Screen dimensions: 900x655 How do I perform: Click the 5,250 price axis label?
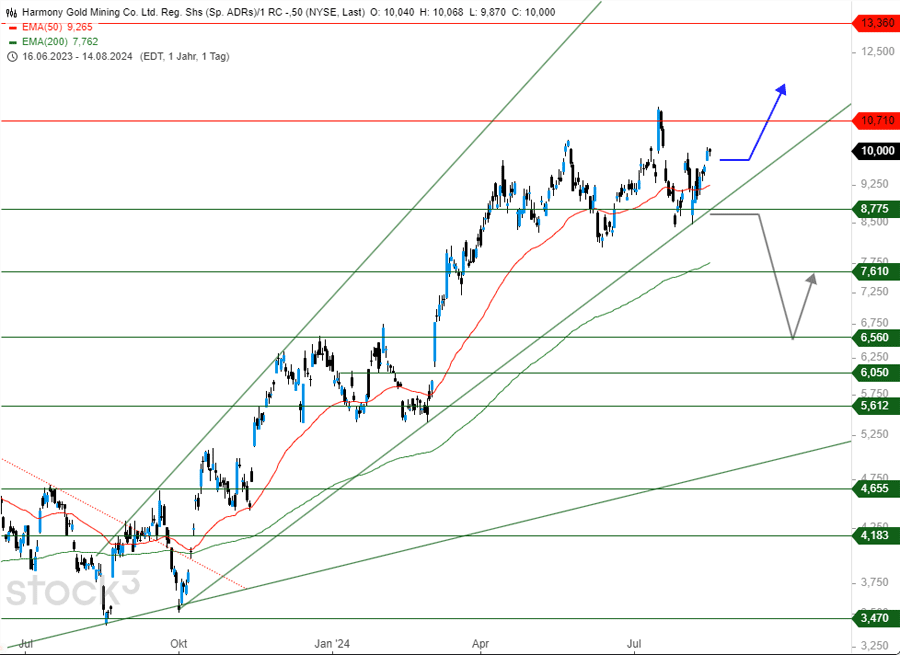click(877, 434)
